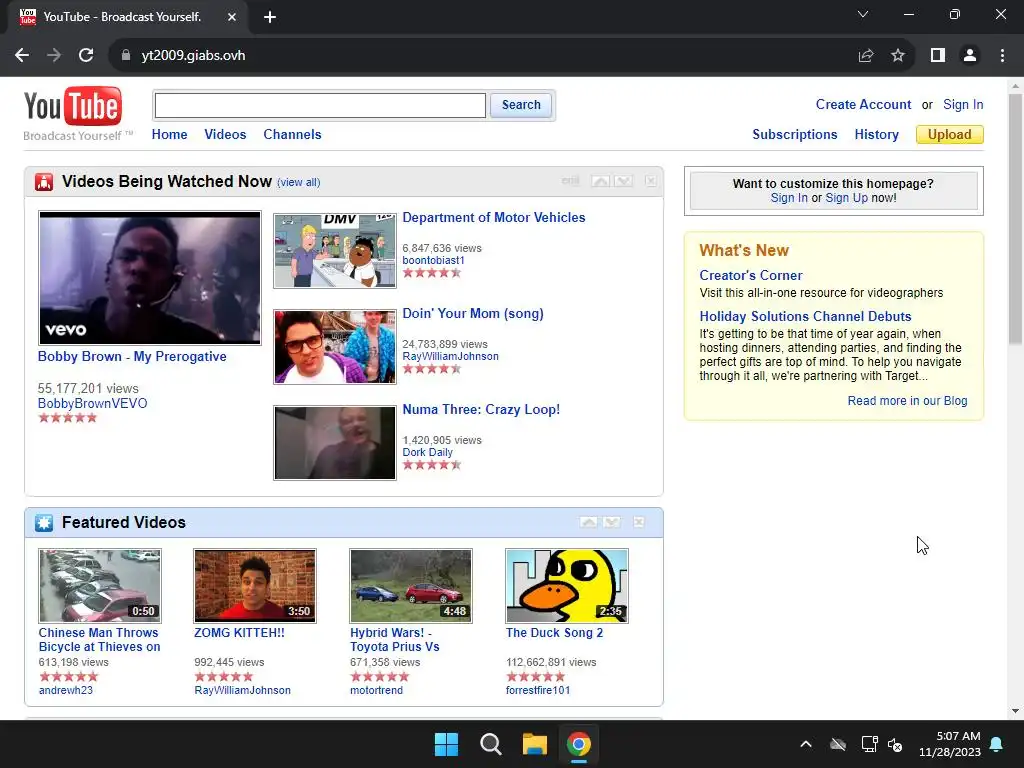The height and width of the screenshot is (768, 1024).
Task: Open the tab search dropdown chevron
Action: click(863, 14)
